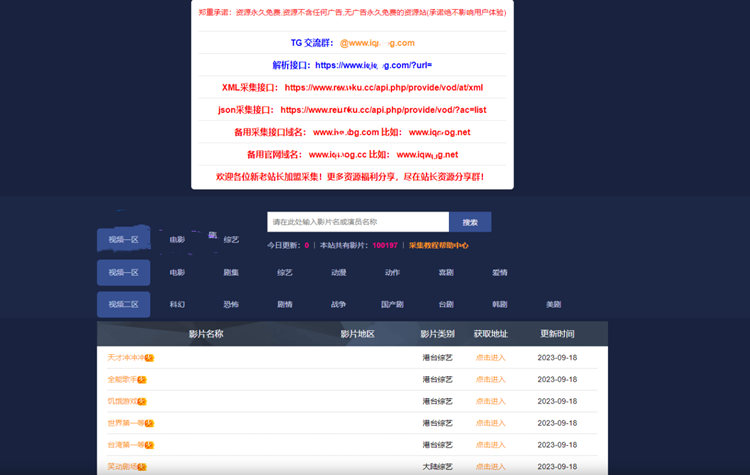750x475 pixels.
Task: Click 点击进入 for 天才冲冲冲 row
Action: pyautogui.click(x=490, y=357)
